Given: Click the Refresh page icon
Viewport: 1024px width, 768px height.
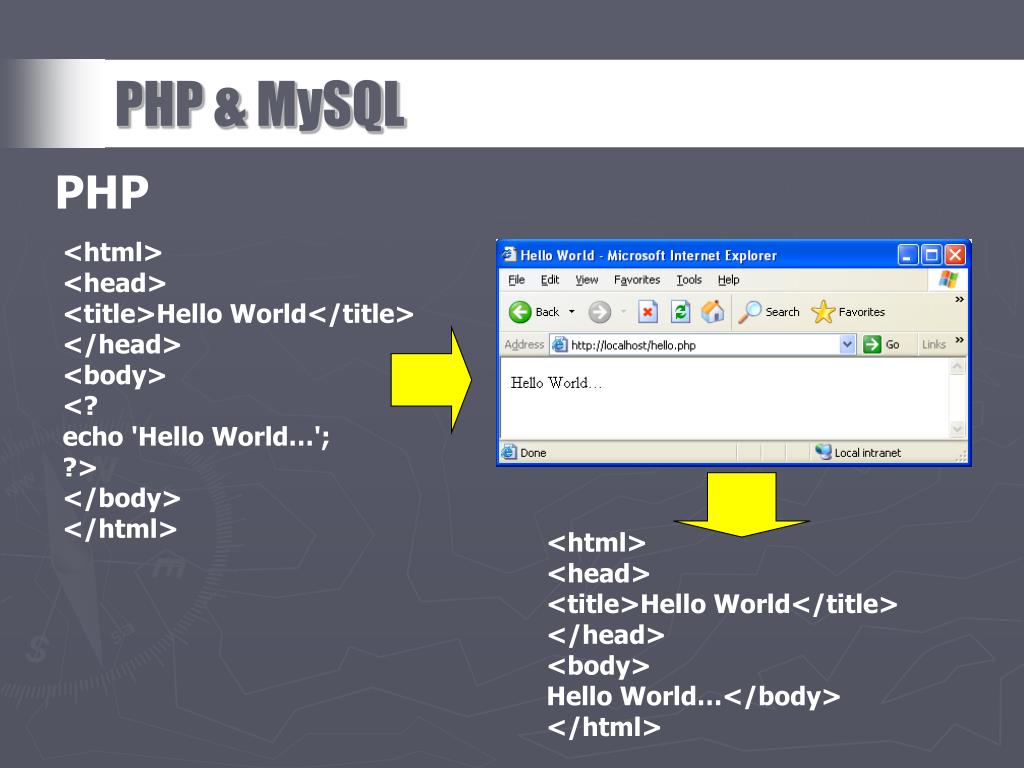Looking at the screenshot, I should tap(680, 312).
